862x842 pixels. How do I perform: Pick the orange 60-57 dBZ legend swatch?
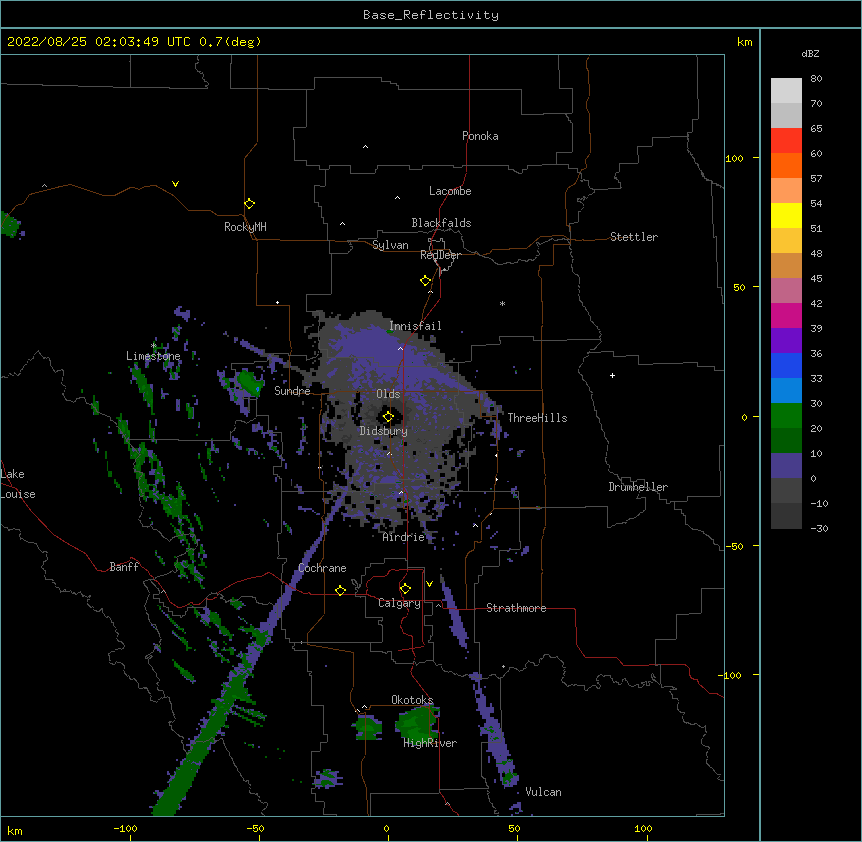click(x=786, y=165)
